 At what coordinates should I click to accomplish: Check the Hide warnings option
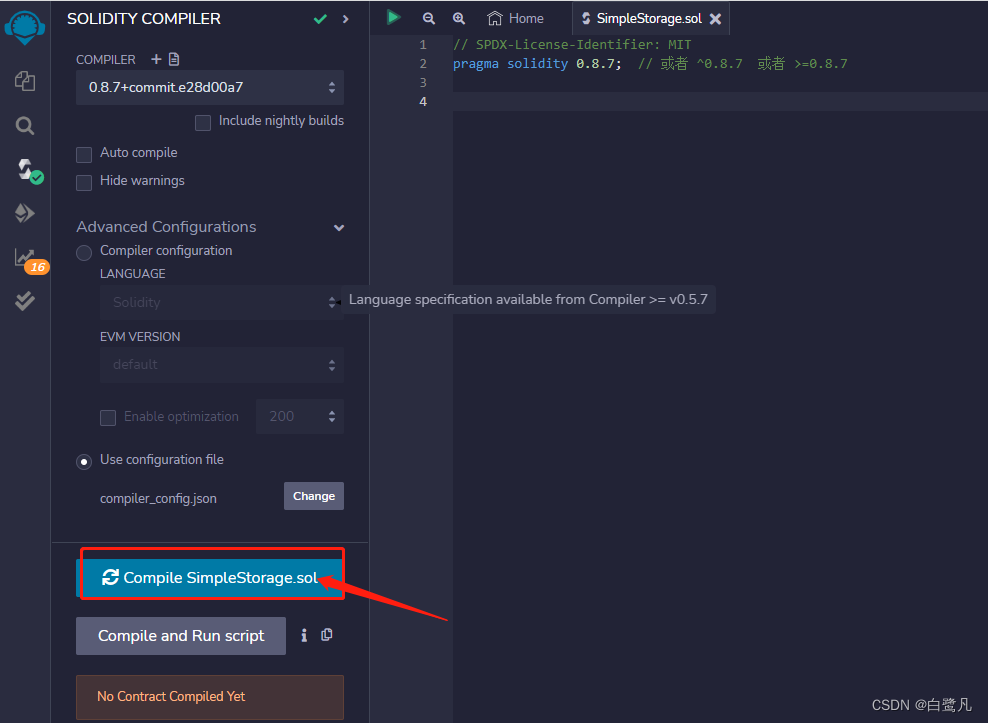point(84,183)
